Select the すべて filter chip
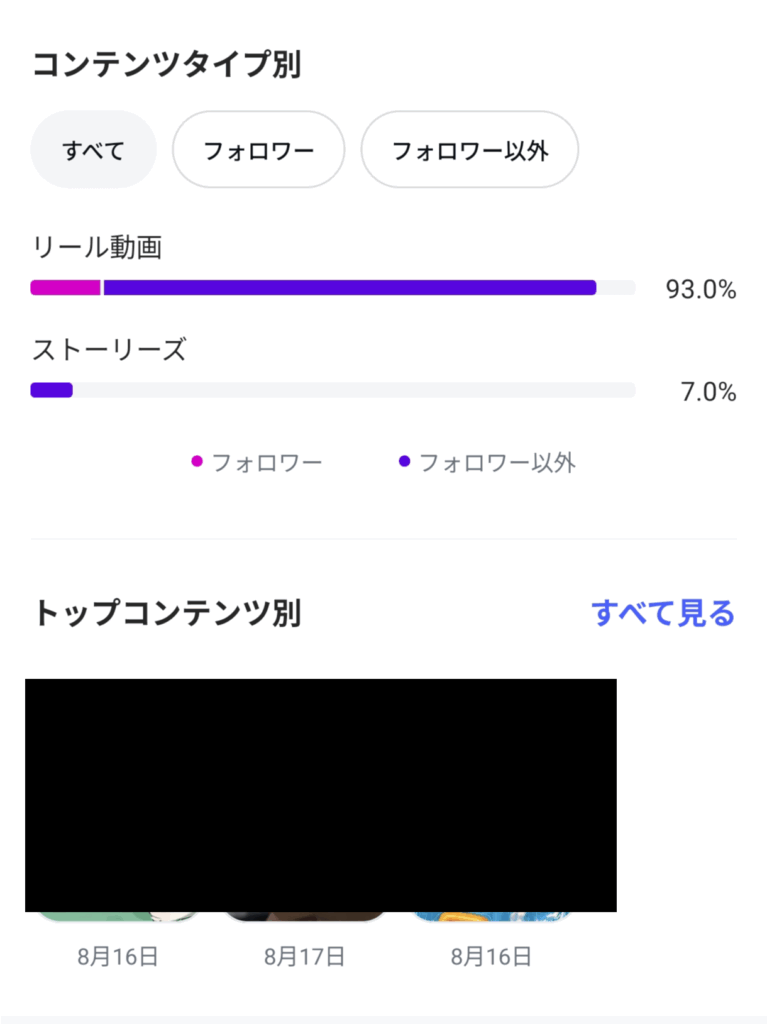This screenshot has height=1024, width=767. coord(94,150)
